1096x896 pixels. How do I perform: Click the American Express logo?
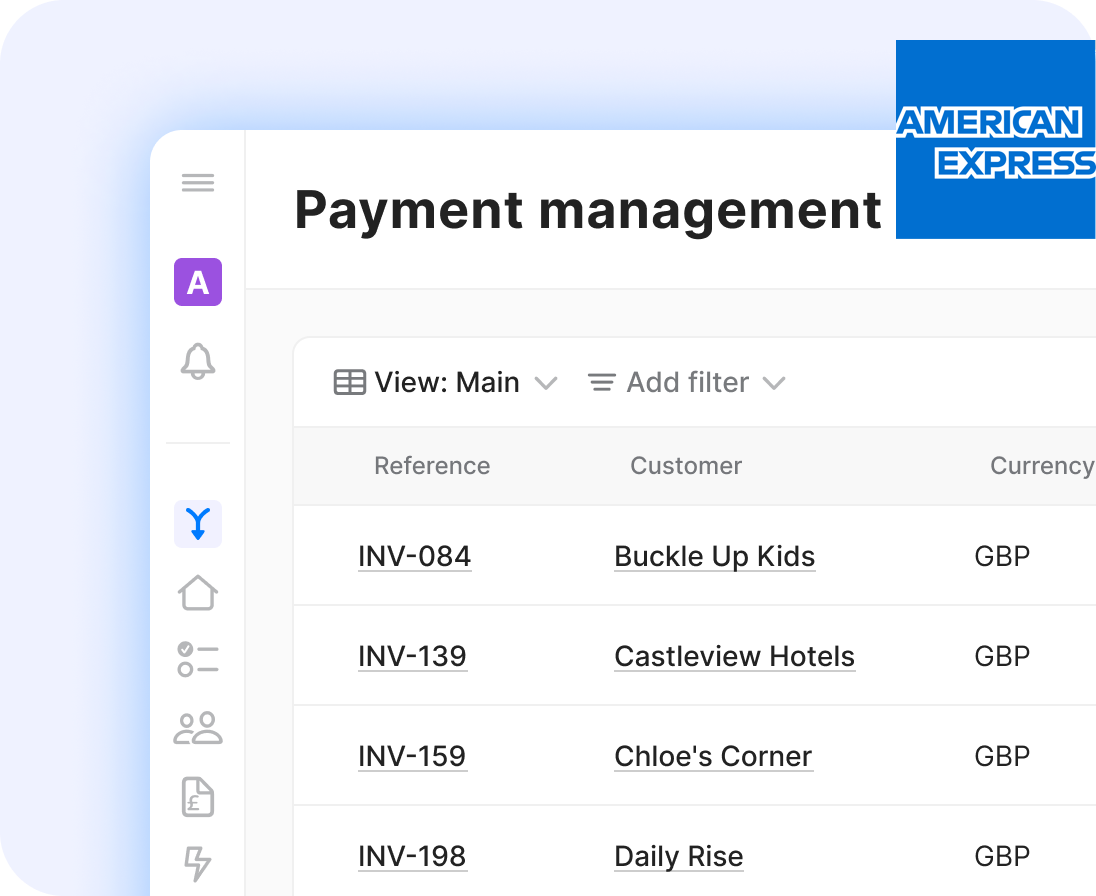(x=994, y=140)
